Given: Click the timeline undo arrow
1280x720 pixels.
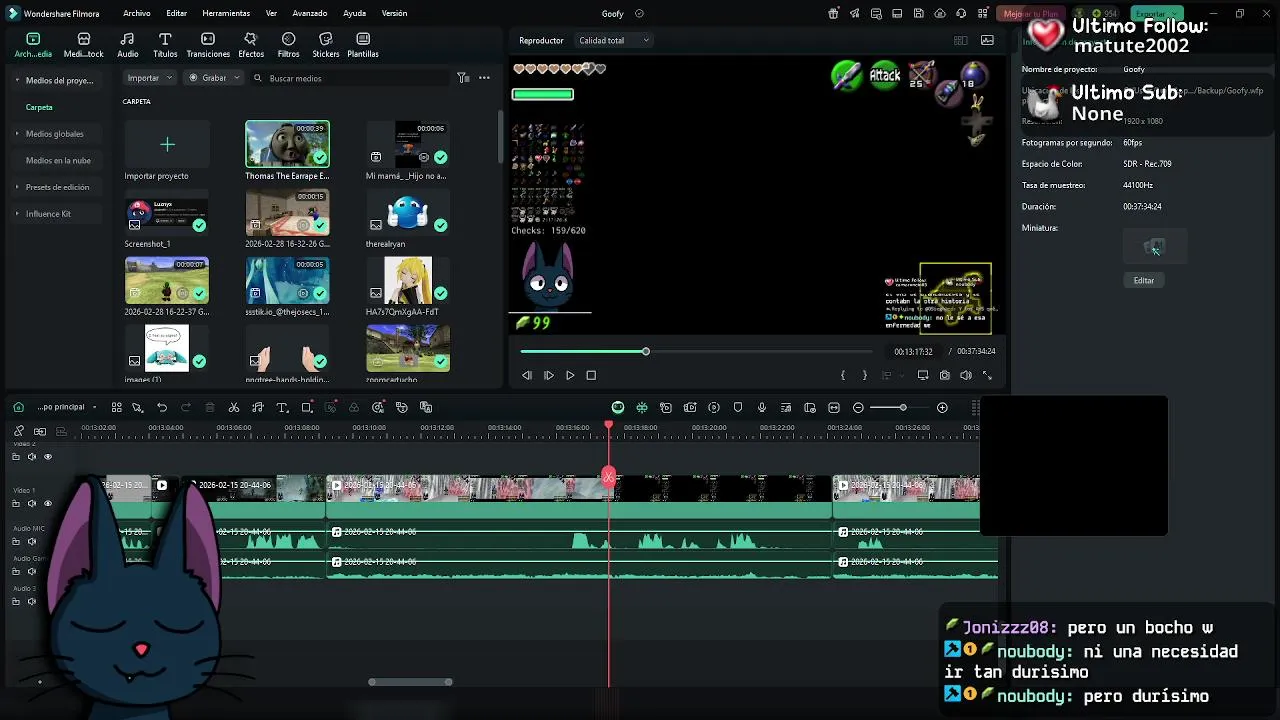Looking at the screenshot, I should [162, 407].
